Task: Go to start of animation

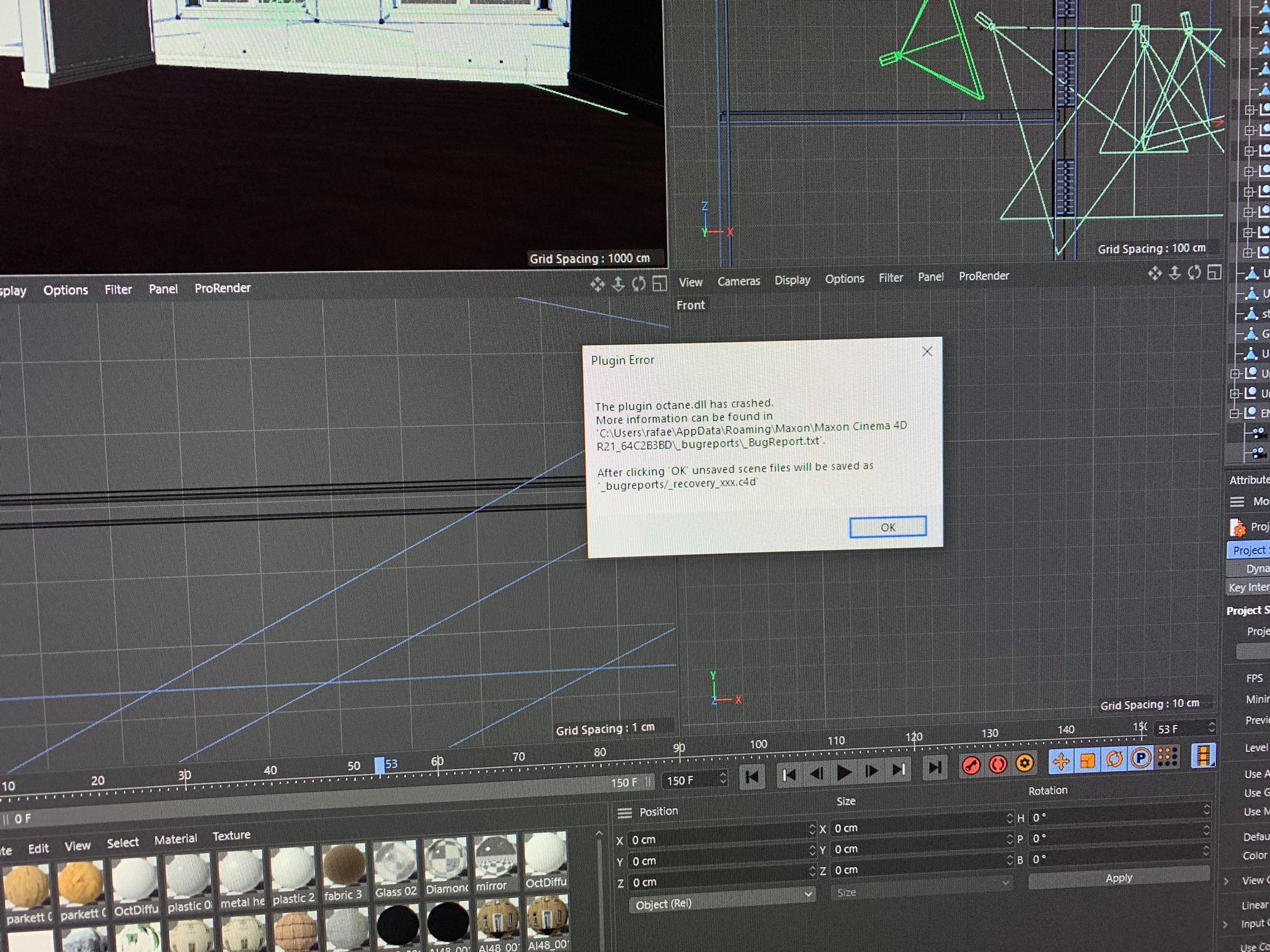Action: click(x=752, y=777)
